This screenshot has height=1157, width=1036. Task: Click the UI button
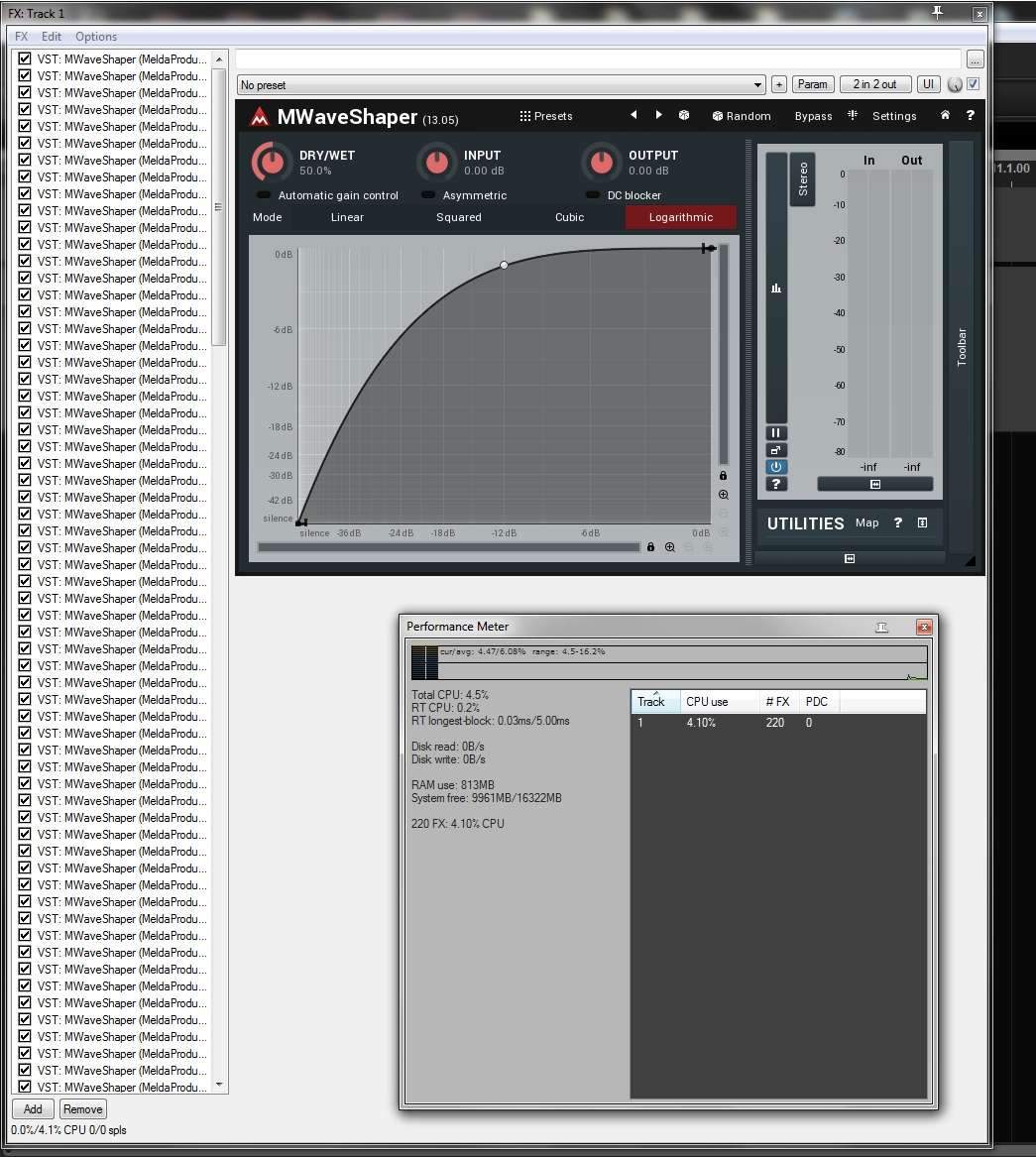click(x=928, y=85)
